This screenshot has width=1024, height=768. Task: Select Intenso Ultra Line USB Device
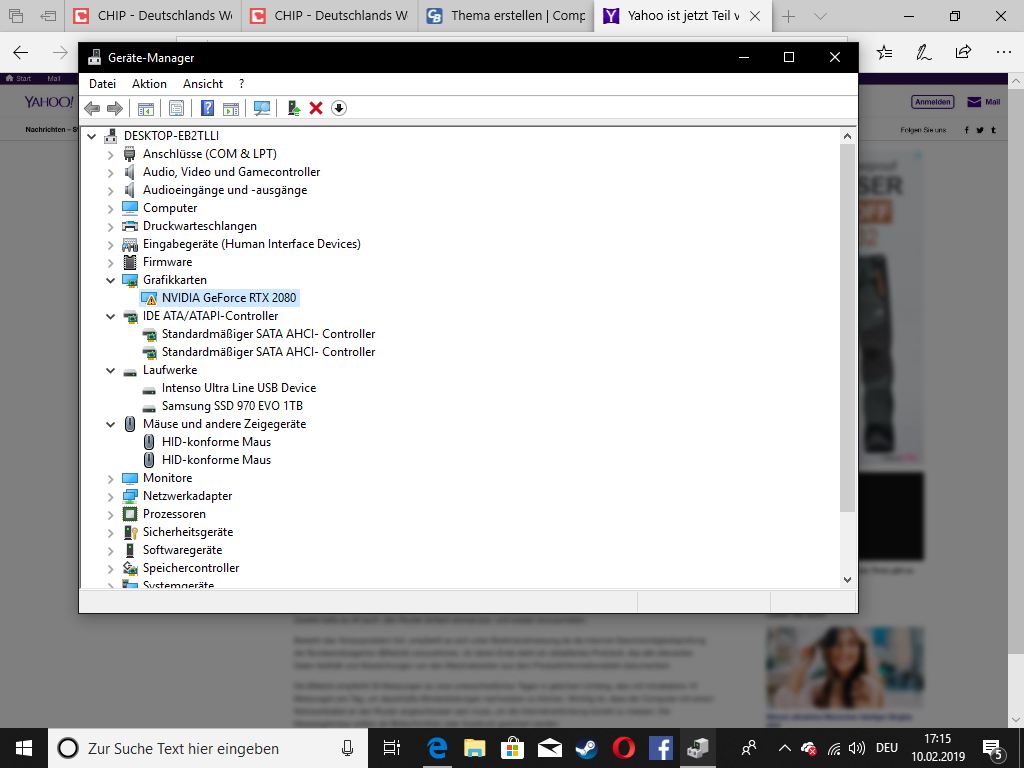click(239, 388)
